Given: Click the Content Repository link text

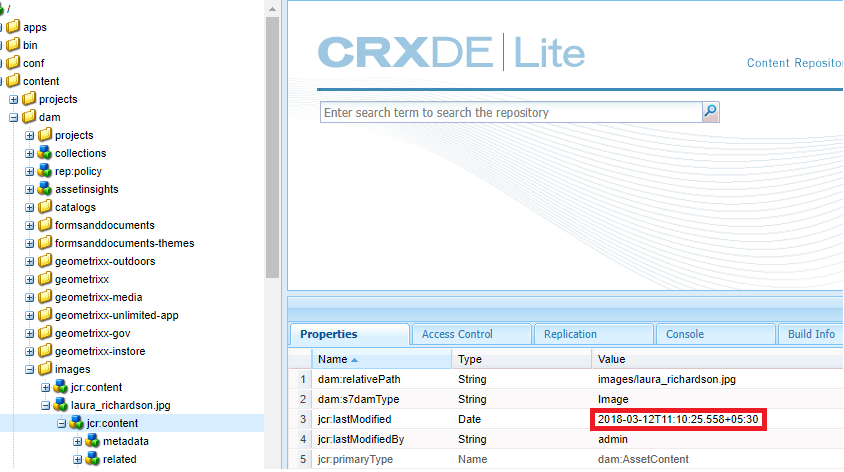Looking at the screenshot, I should (795, 63).
